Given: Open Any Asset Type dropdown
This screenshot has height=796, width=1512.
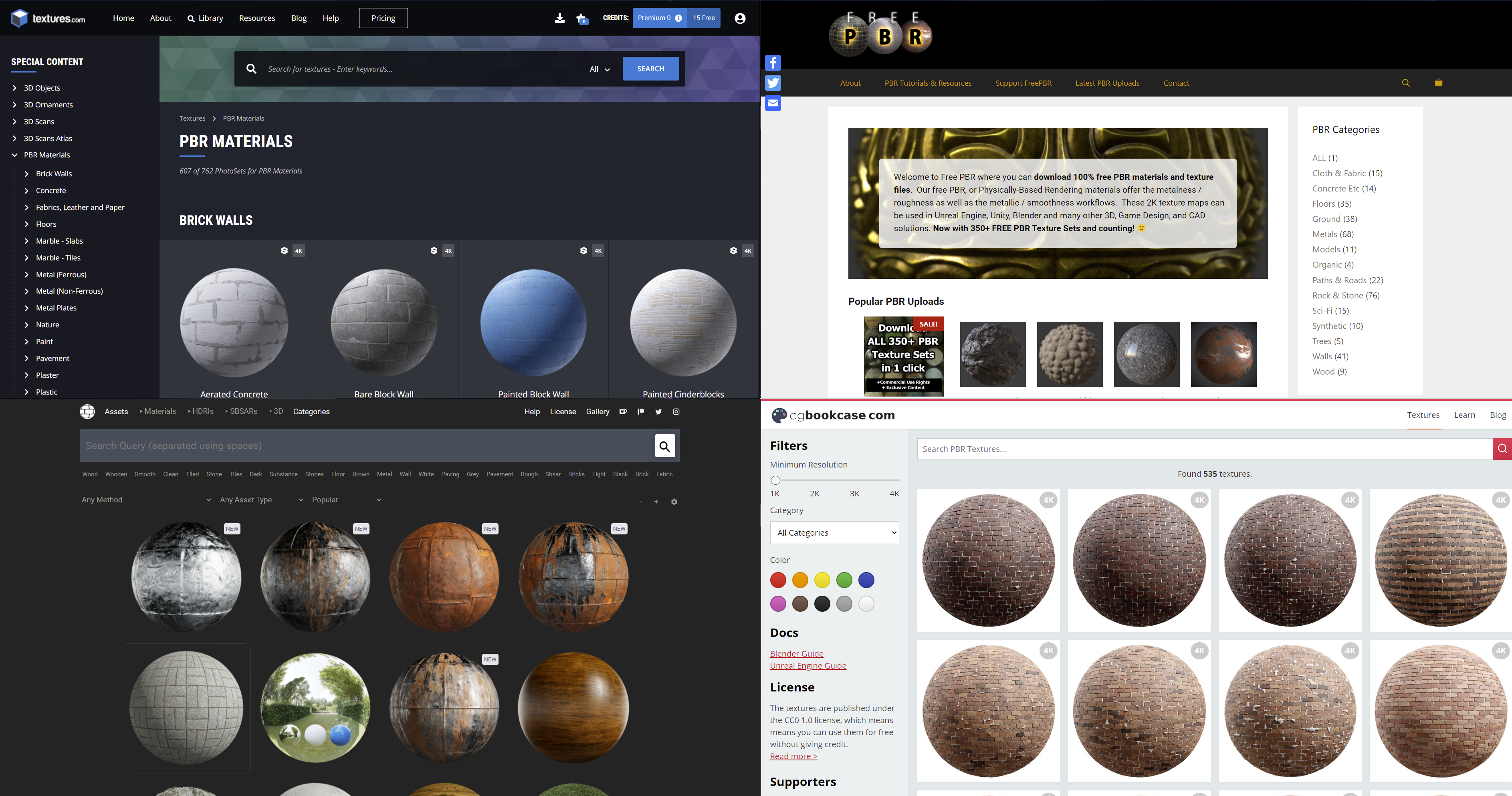Looking at the screenshot, I should point(262,500).
